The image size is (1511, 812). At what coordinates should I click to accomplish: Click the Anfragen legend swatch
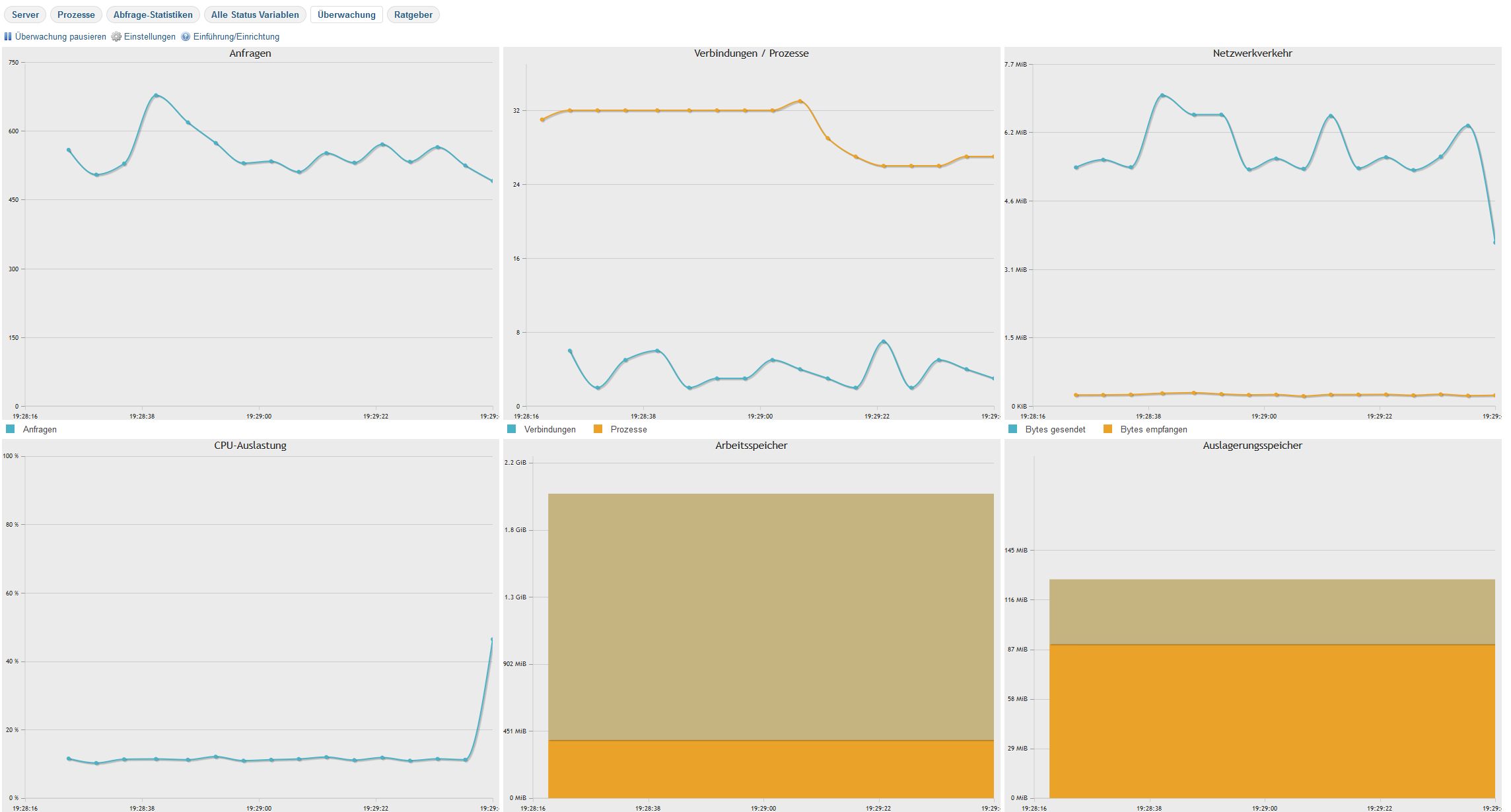(11, 429)
